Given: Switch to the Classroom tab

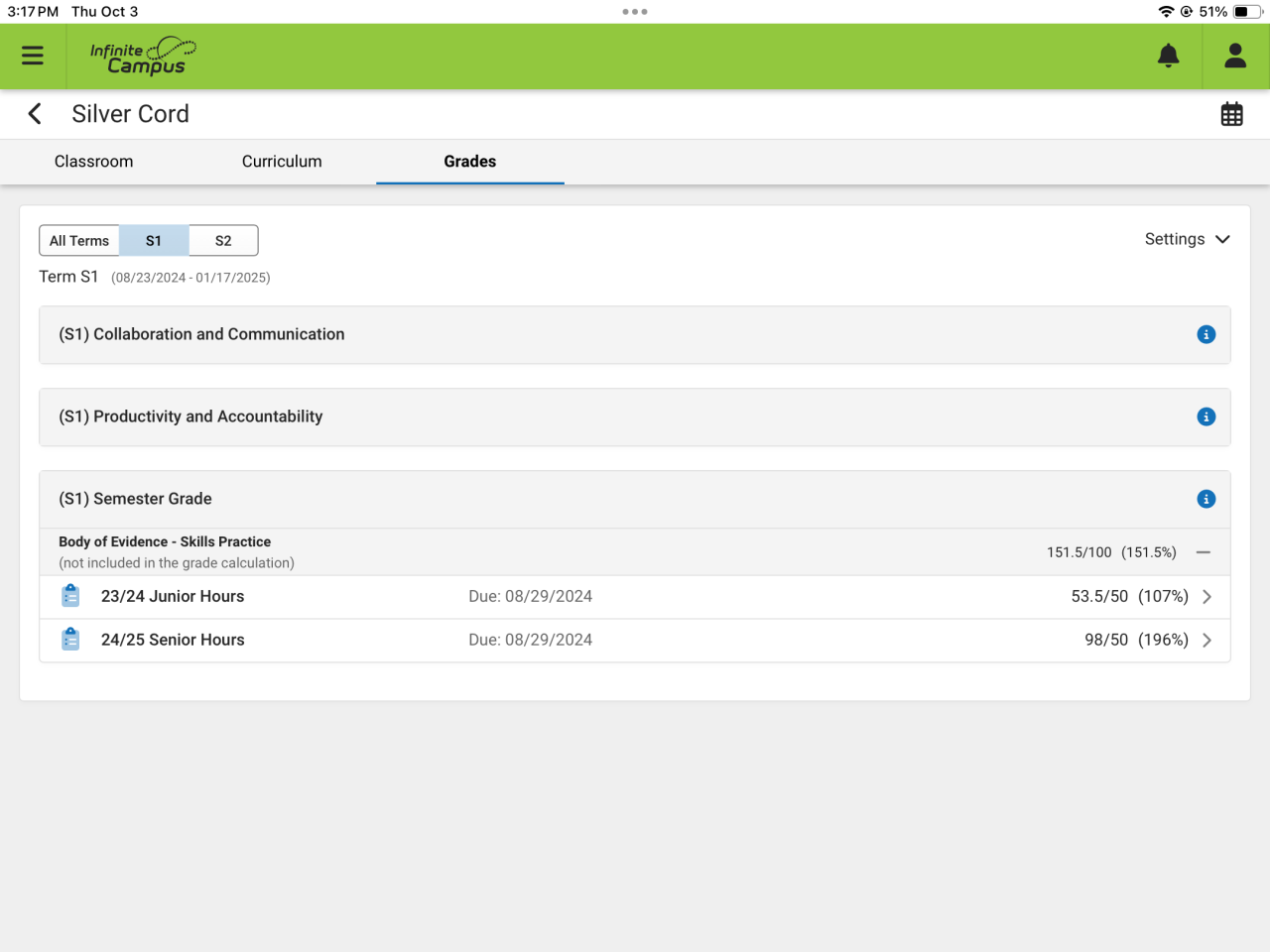Looking at the screenshot, I should click(93, 162).
